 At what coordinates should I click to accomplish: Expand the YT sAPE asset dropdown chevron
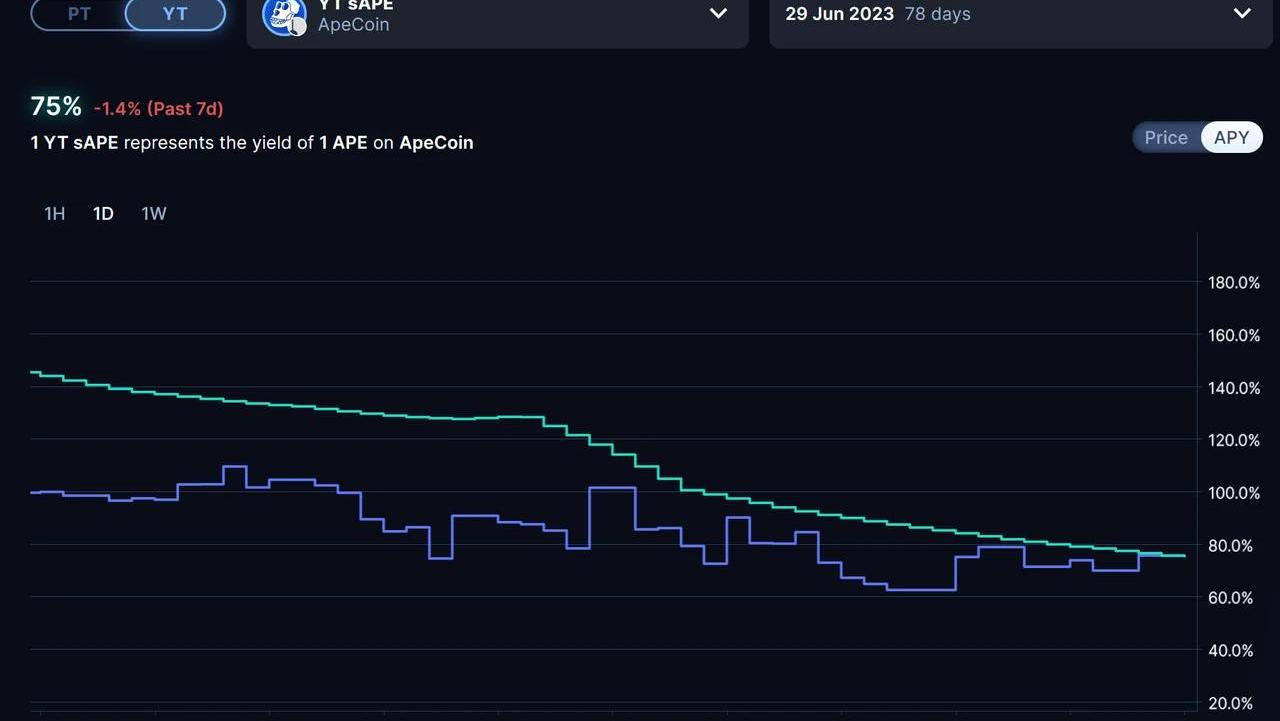pos(718,13)
